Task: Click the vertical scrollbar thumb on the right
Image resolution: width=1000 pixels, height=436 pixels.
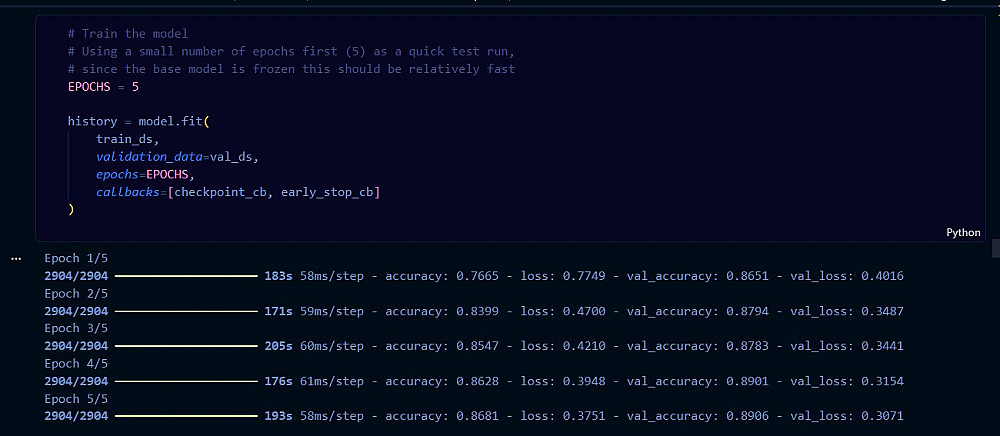Action: pyautogui.click(x=996, y=248)
